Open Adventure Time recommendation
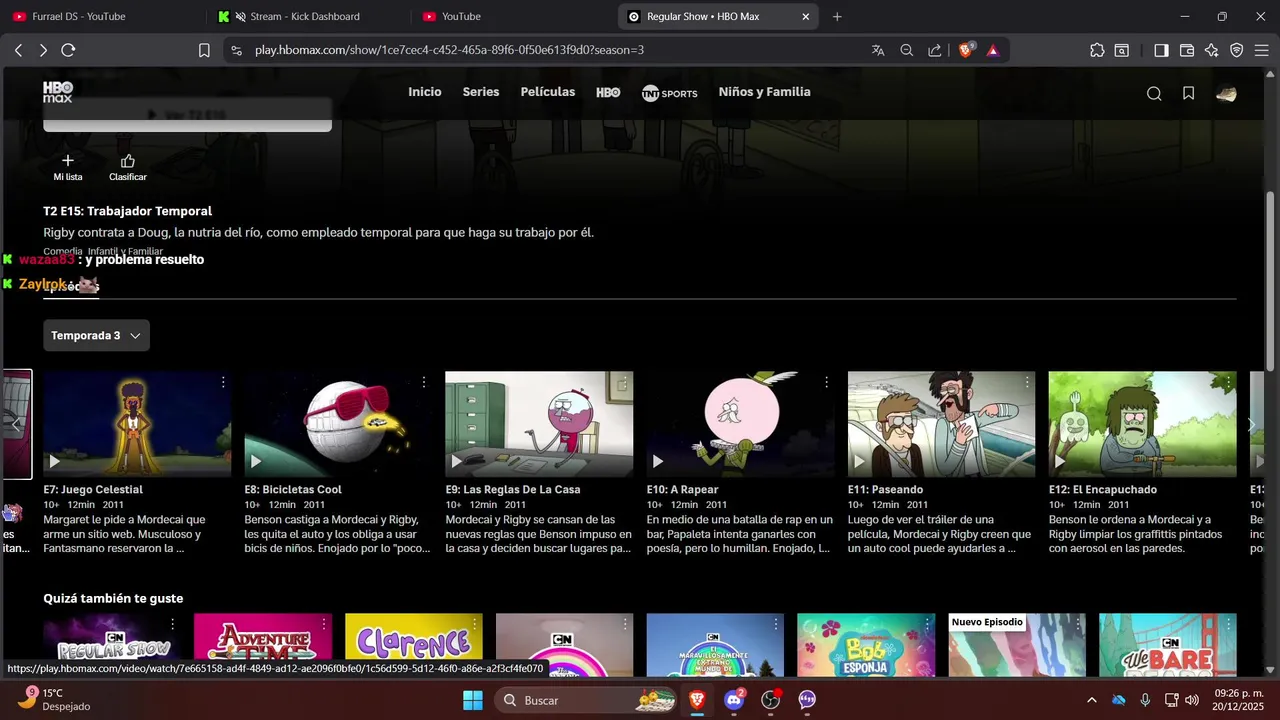Image resolution: width=1280 pixels, height=720 pixels. [263, 645]
